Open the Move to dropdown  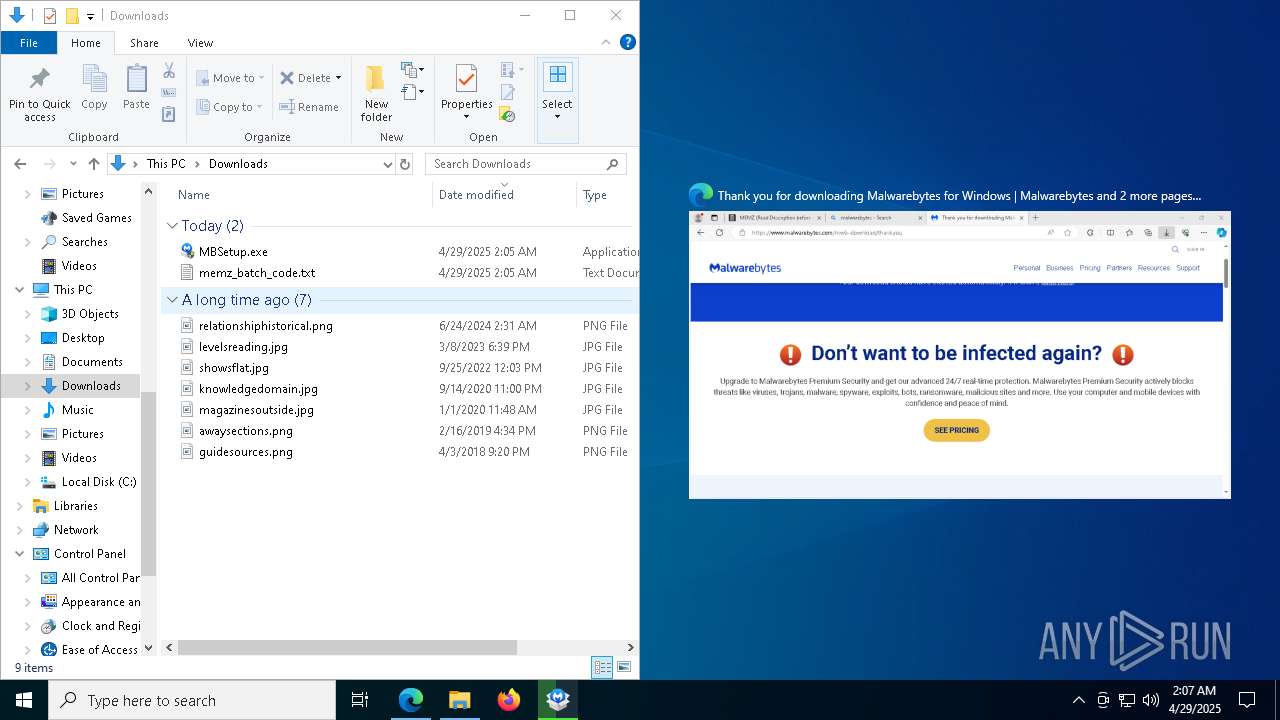[230, 78]
